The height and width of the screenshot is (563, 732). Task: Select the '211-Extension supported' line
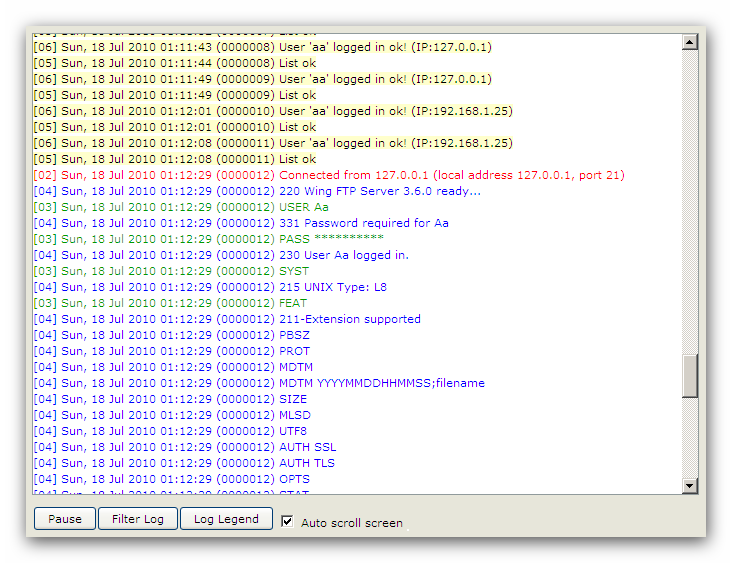pos(227,319)
